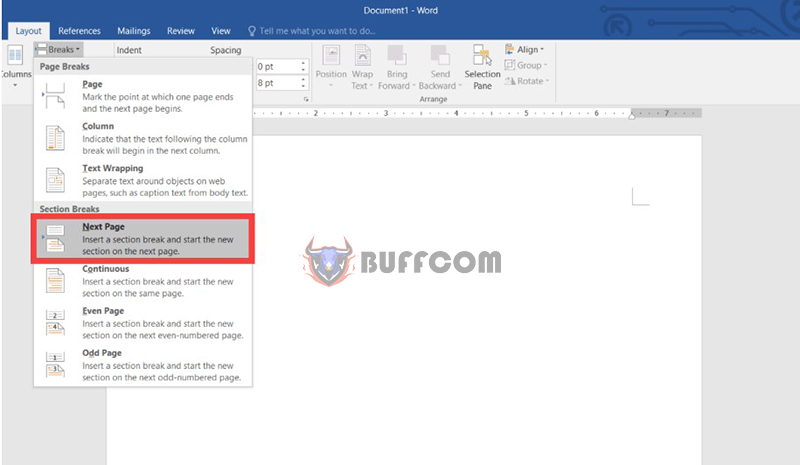Click the right indent marker on the ruler
The height and width of the screenshot is (465, 800).
point(632,116)
